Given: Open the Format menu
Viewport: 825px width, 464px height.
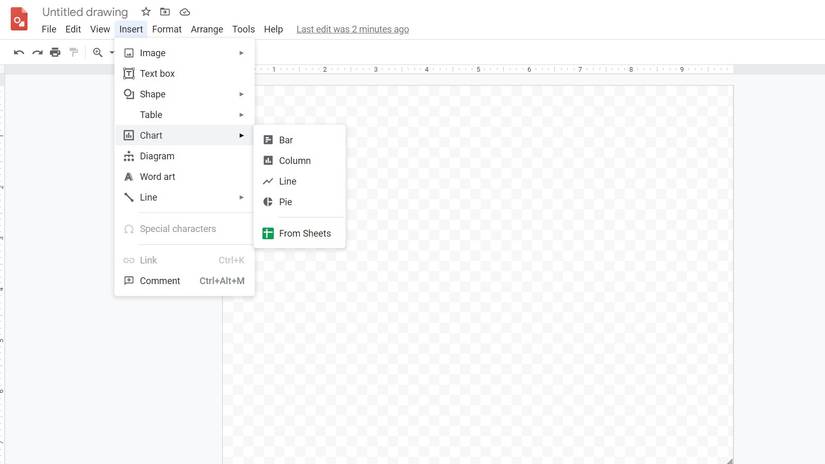Looking at the screenshot, I should click(x=166, y=29).
